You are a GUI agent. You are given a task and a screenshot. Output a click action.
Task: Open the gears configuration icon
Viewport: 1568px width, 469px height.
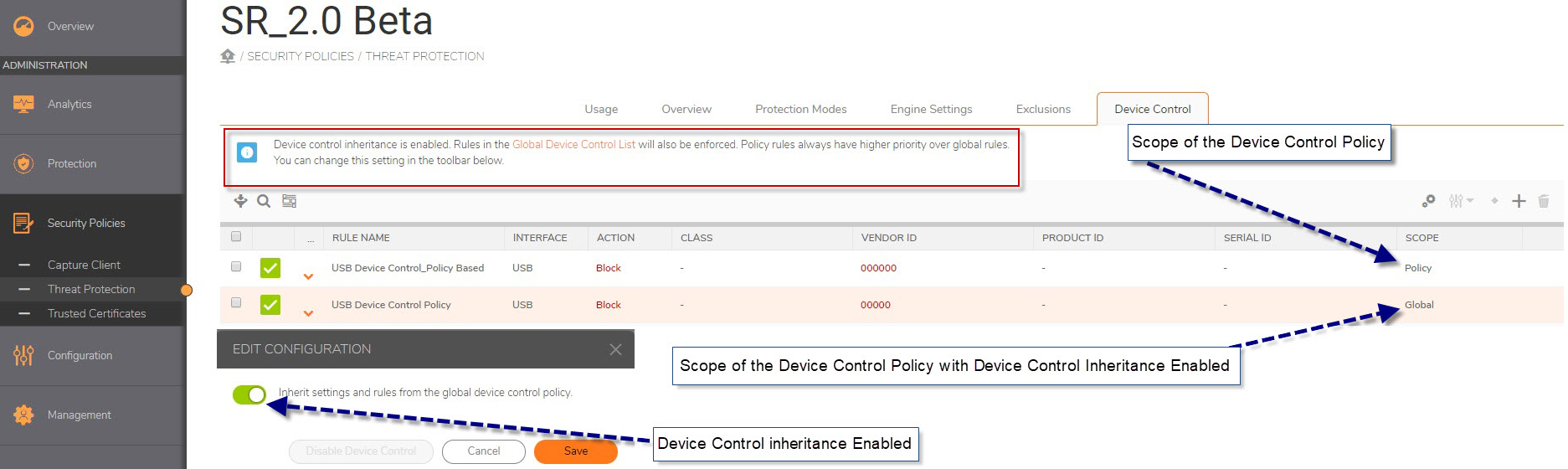1428,201
